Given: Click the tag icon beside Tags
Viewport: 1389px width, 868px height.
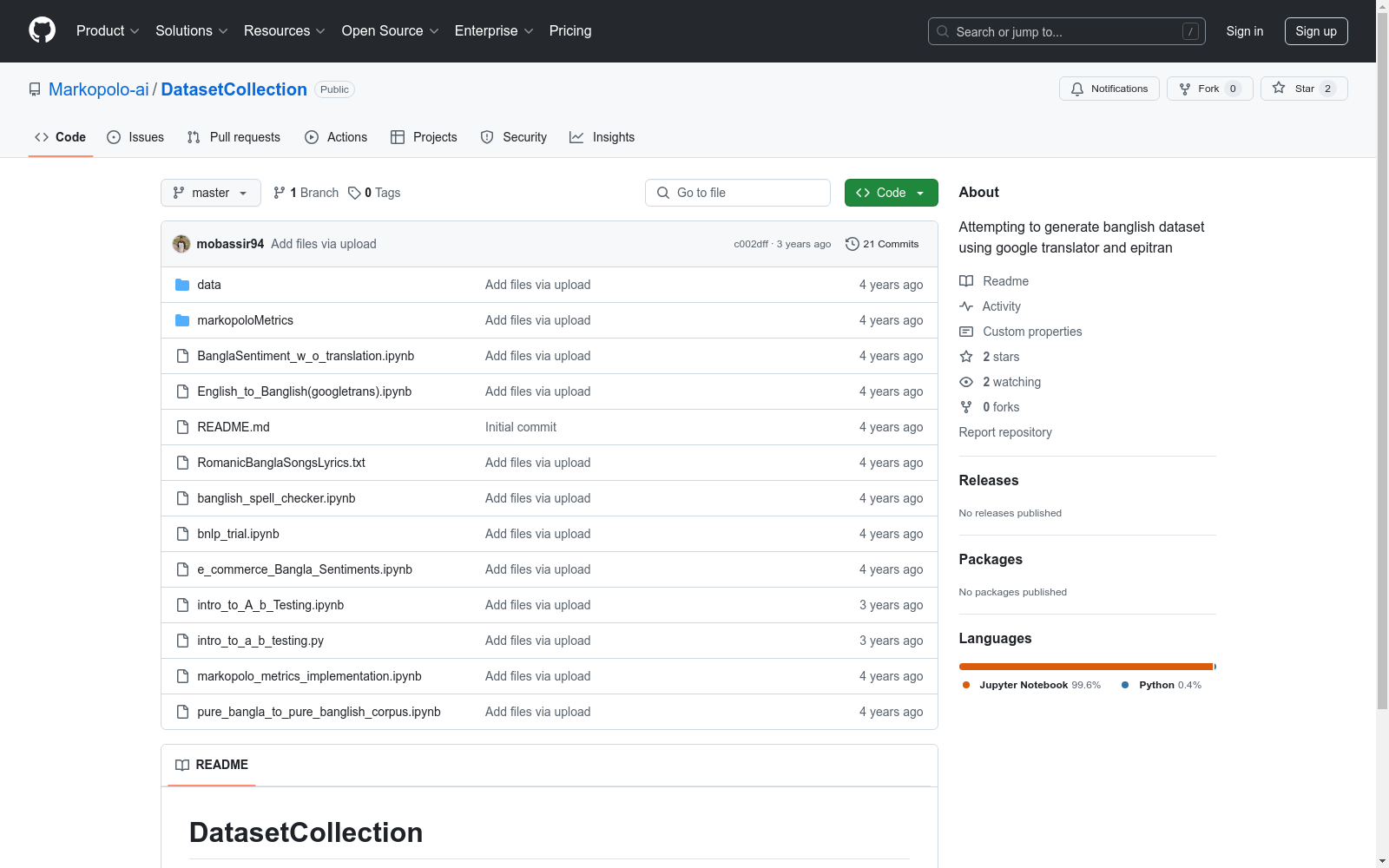Looking at the screenshot, I should pos(354,193).
